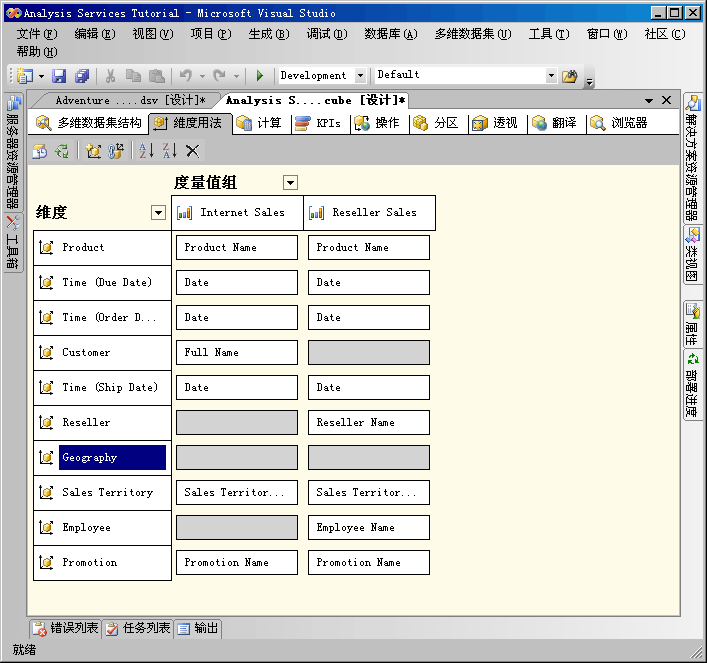Sort descending Z-A icon
Screen dimensions: 707x663
170,151
